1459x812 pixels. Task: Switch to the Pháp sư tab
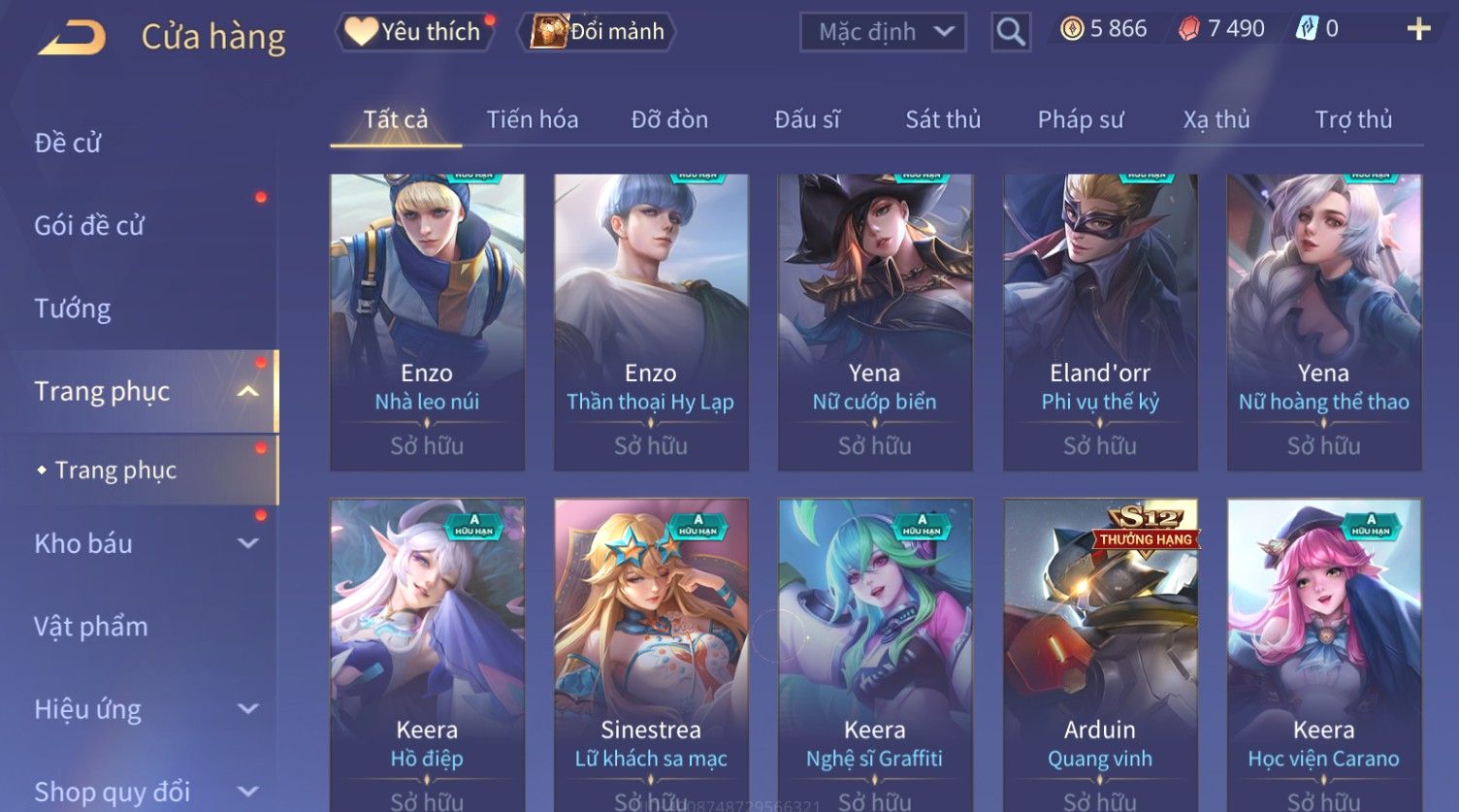pos(1081,119)
